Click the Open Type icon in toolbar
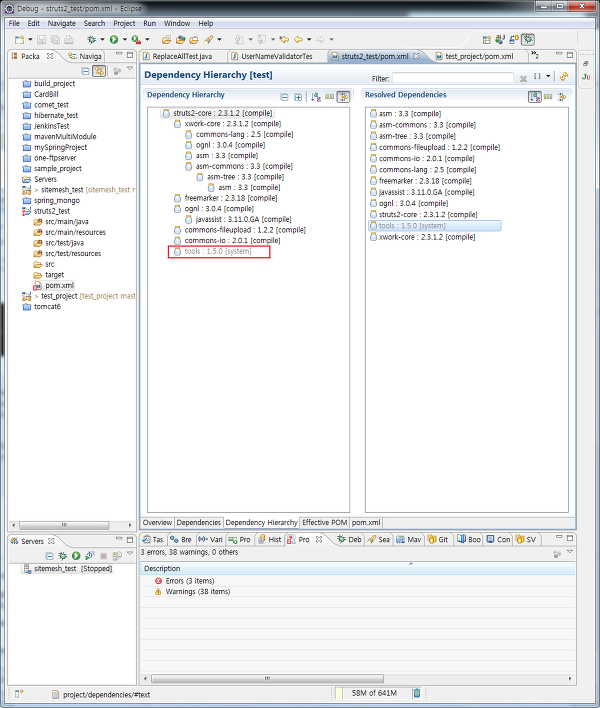 [x=180, y=40]
